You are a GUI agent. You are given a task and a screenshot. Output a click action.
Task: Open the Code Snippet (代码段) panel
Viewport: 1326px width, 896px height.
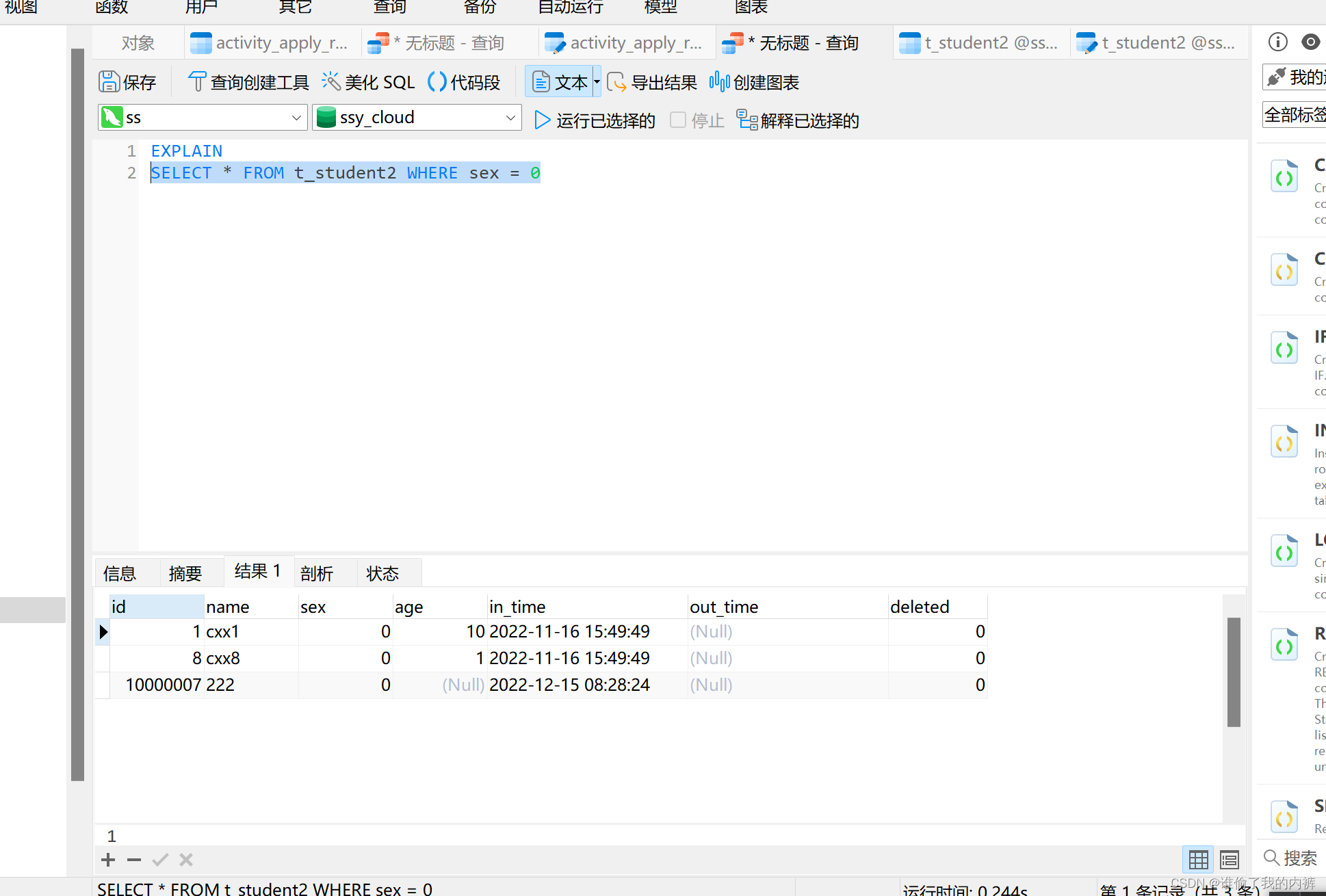[464, 82]
